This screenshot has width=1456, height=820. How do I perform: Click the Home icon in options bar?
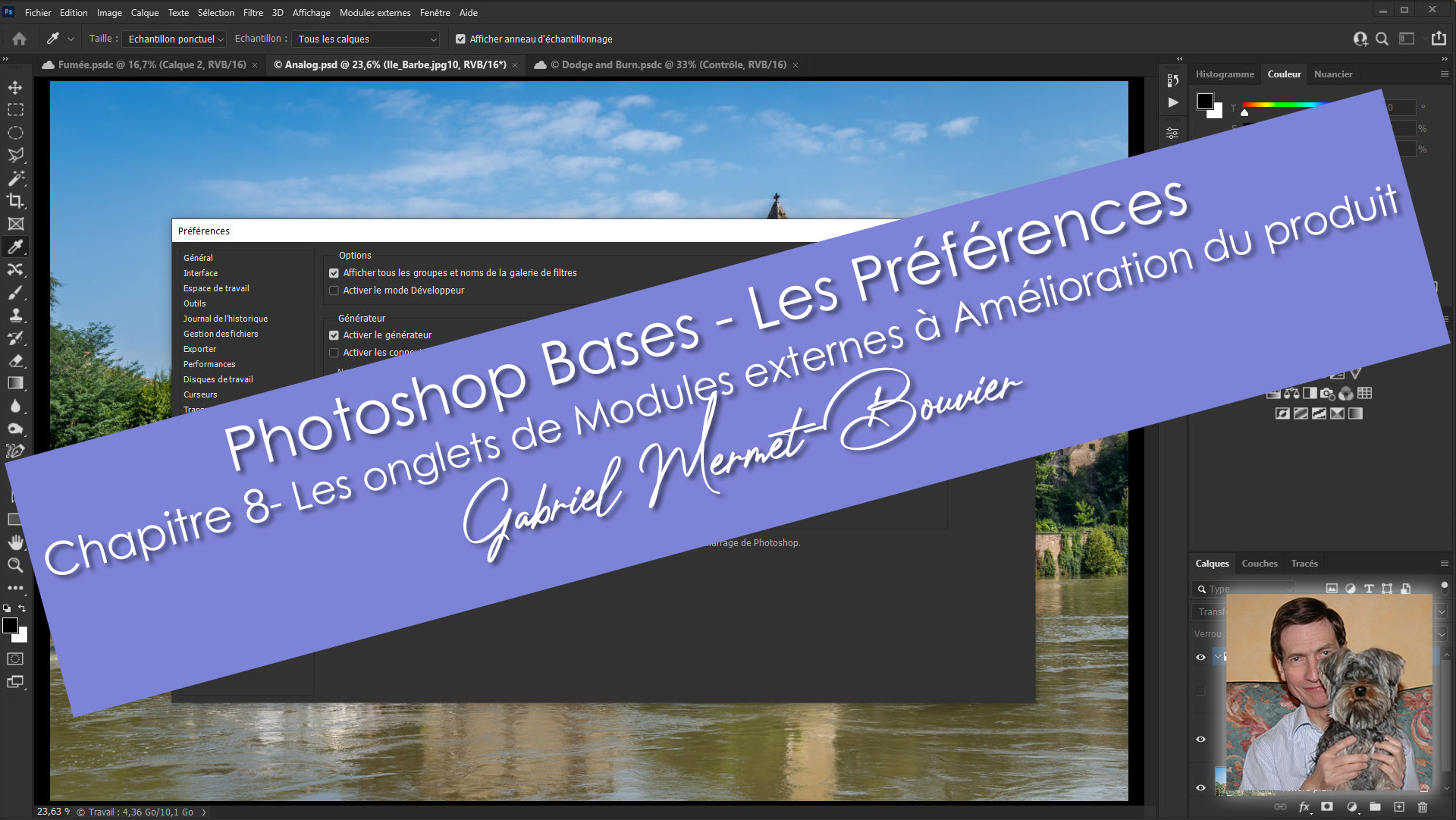(20, 39)
